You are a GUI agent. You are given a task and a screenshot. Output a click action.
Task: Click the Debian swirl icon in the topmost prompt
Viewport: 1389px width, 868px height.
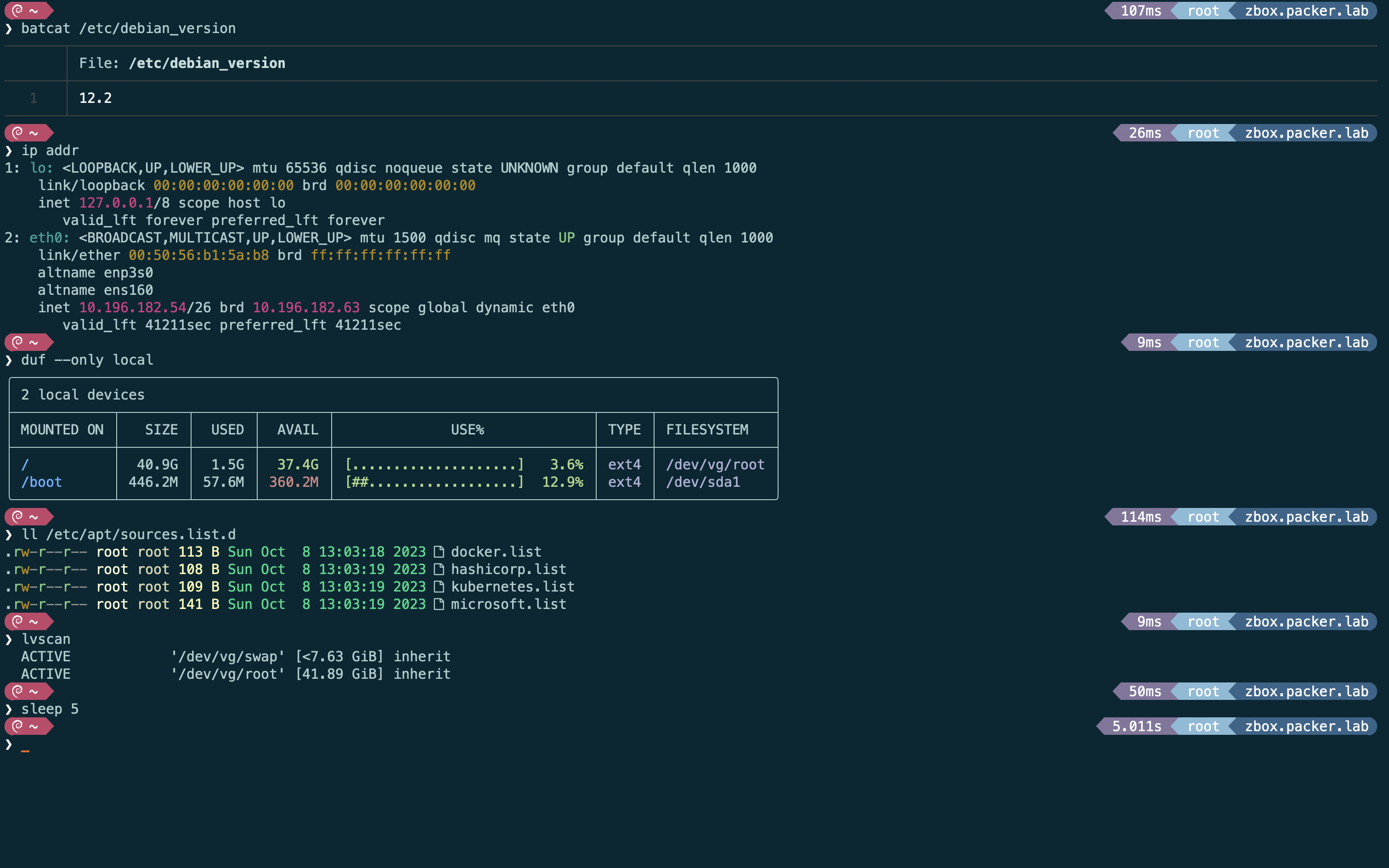pos(18,10)
